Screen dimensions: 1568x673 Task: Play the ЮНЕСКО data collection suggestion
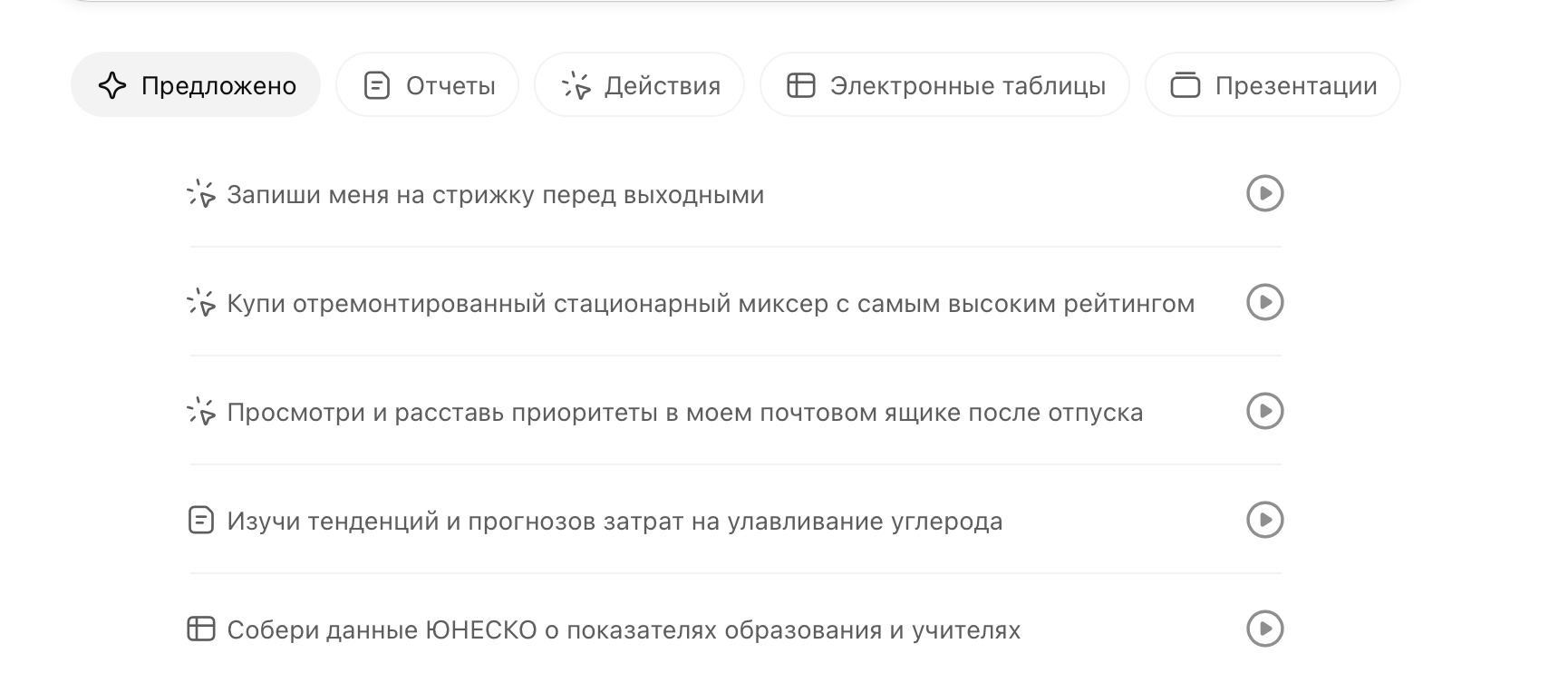(1266, 629)
